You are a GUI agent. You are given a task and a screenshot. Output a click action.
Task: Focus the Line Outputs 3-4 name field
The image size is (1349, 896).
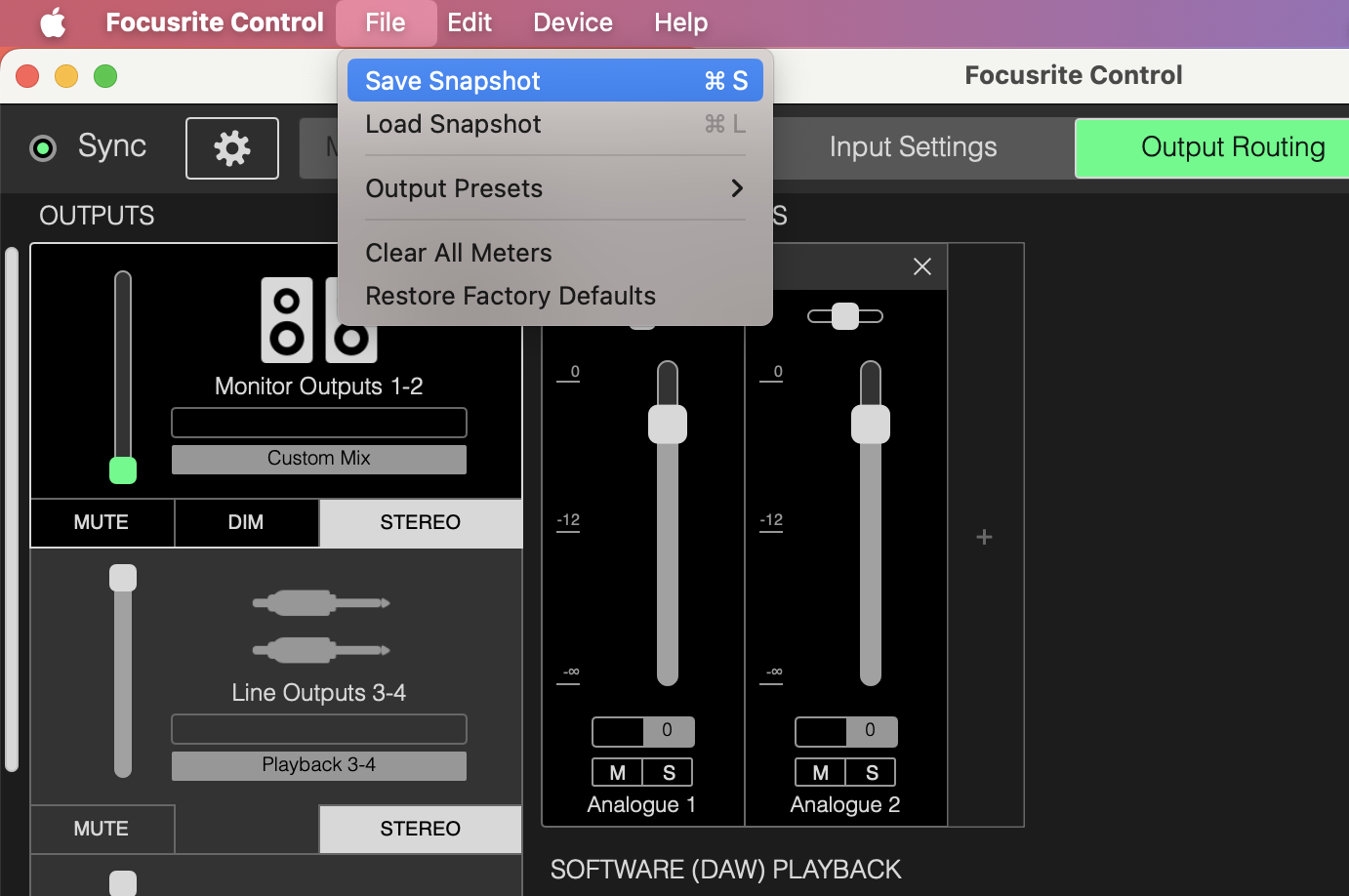(319, 729)
